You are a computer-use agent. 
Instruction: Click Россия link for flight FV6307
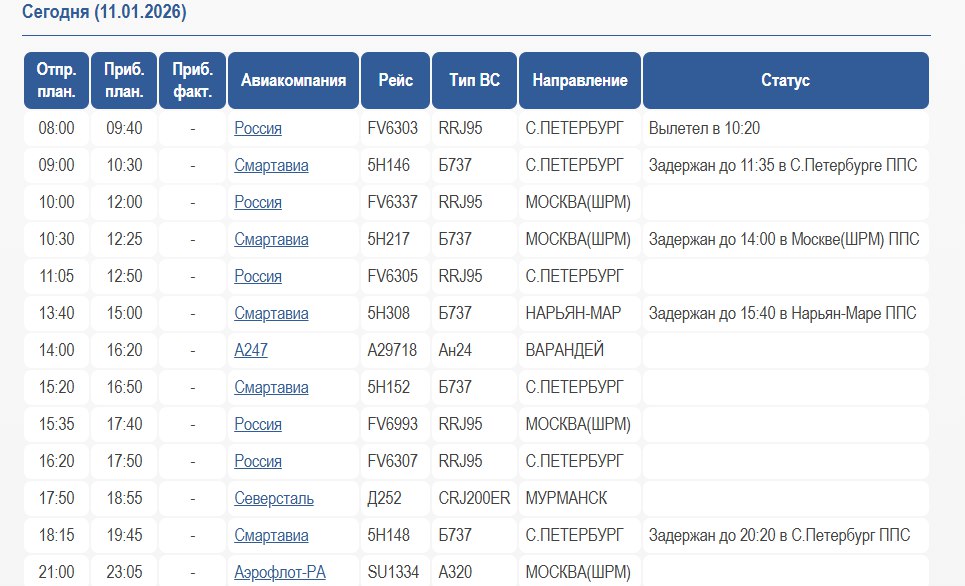click(258, 461)
